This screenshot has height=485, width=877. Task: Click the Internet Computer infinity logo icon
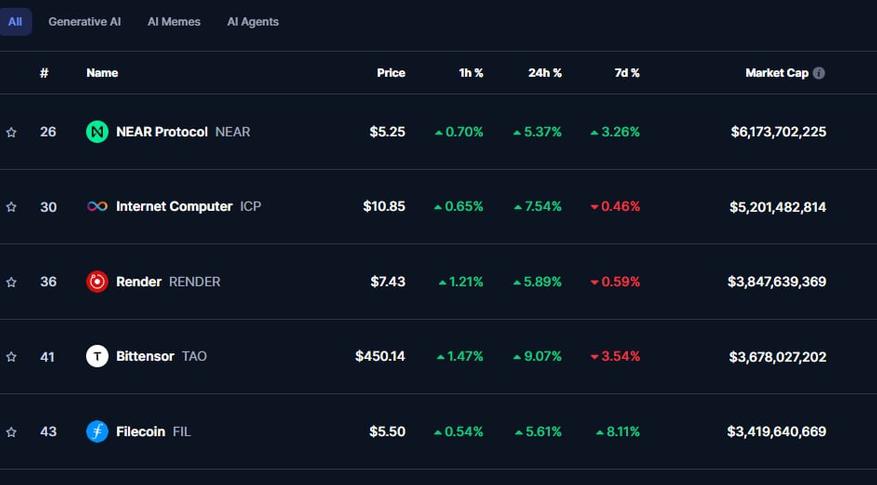click(97, 206)
